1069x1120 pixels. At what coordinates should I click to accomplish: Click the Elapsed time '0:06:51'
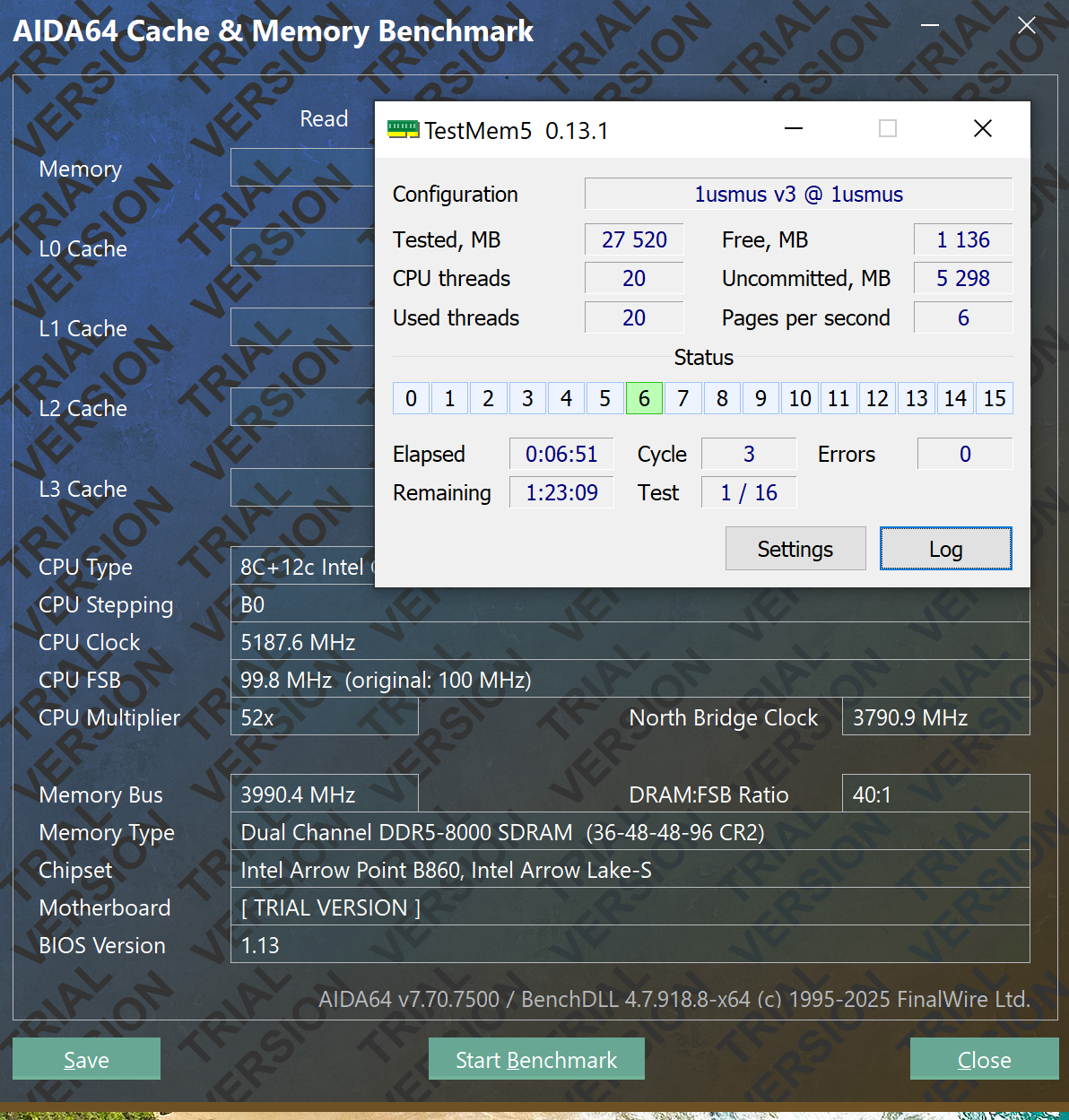click(561, 454)
